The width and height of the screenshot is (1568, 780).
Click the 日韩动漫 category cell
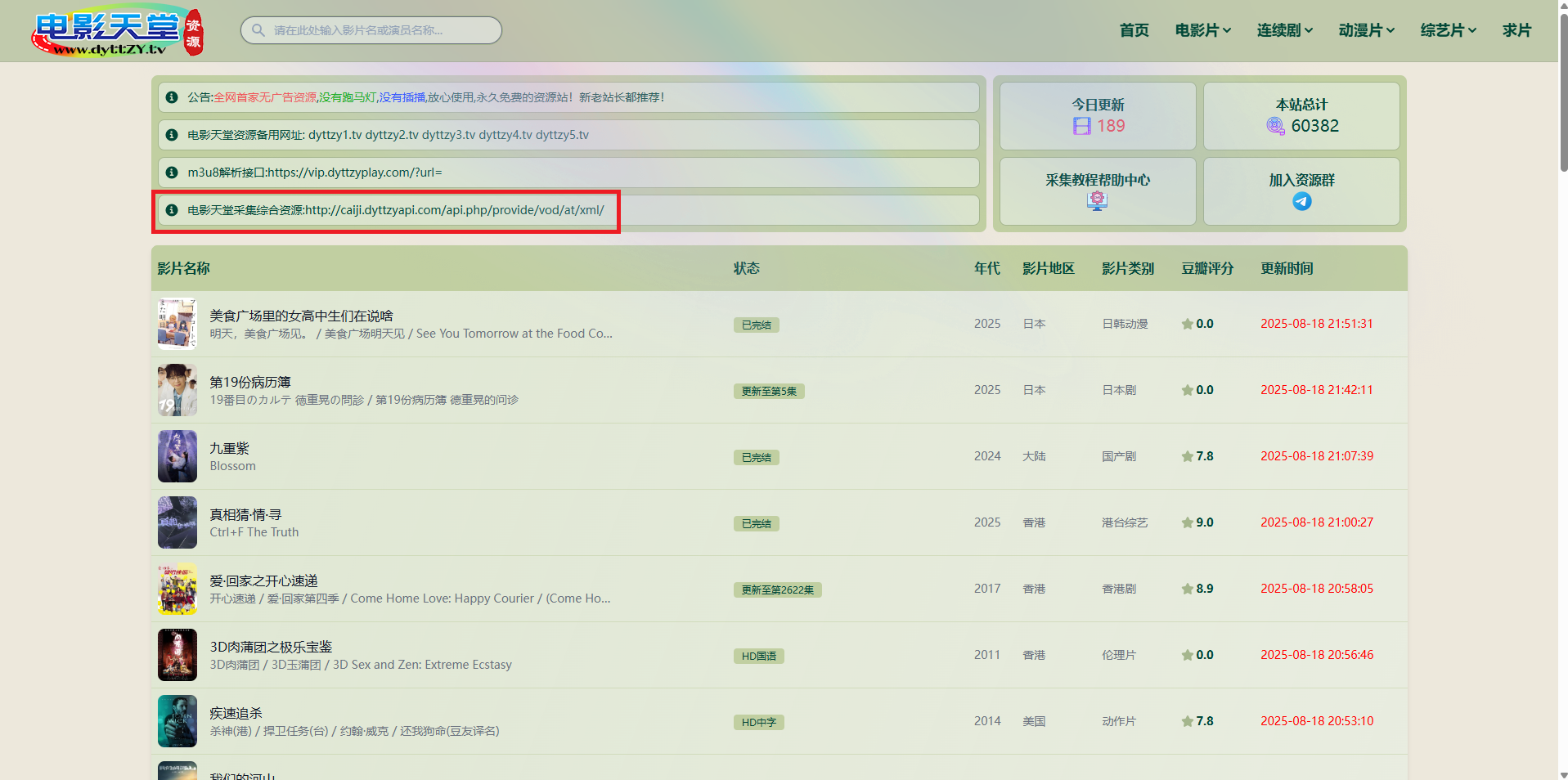click(x=1125, y=324)
